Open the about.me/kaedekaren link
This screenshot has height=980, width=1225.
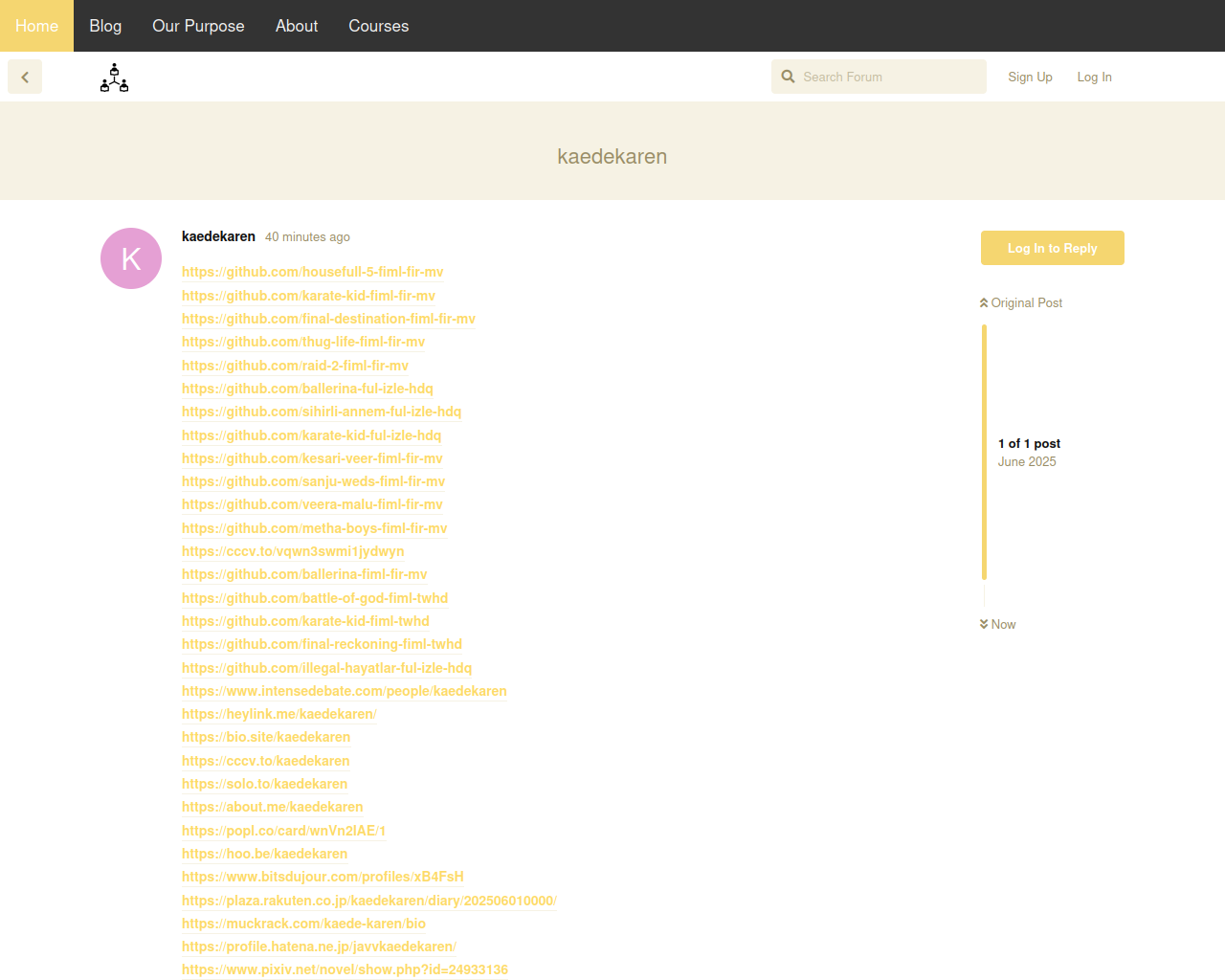point(272,807)
